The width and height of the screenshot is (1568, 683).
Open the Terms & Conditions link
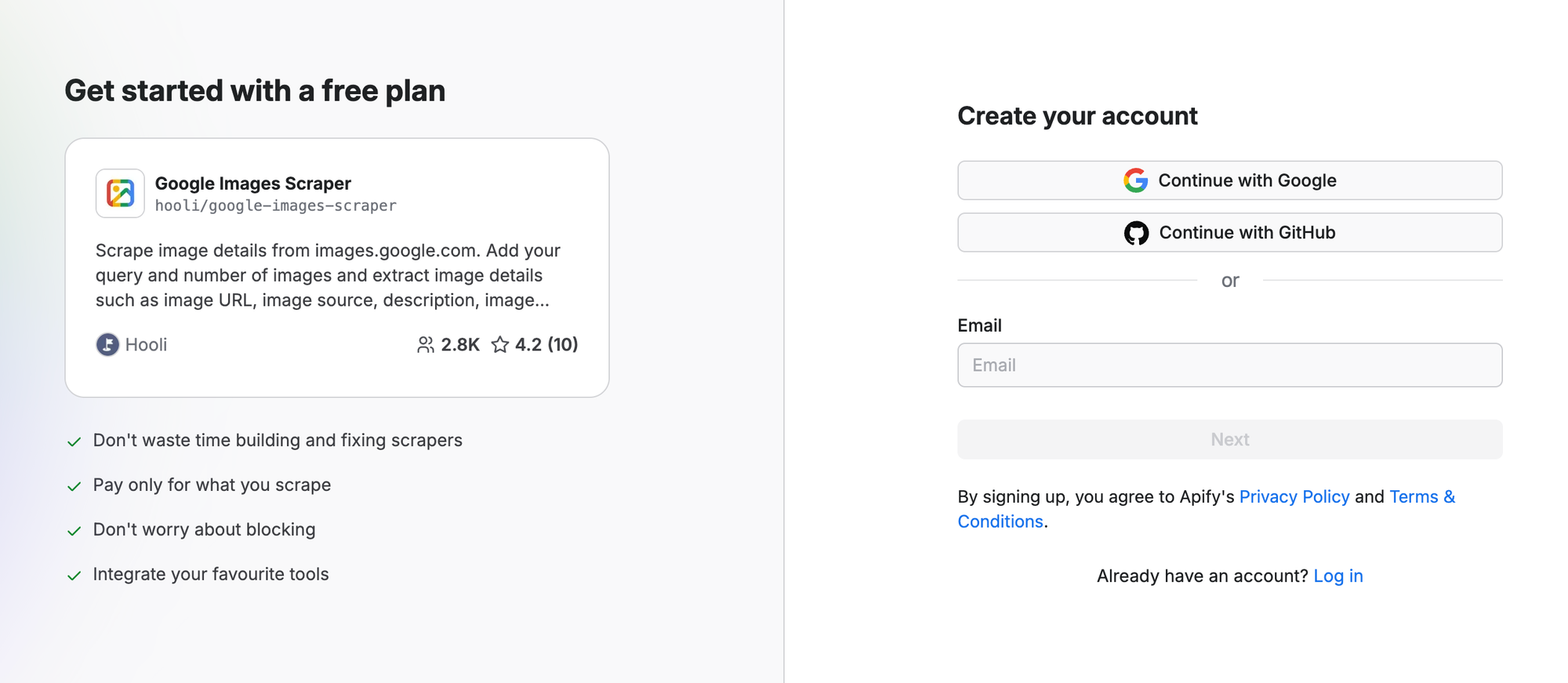1421,496
